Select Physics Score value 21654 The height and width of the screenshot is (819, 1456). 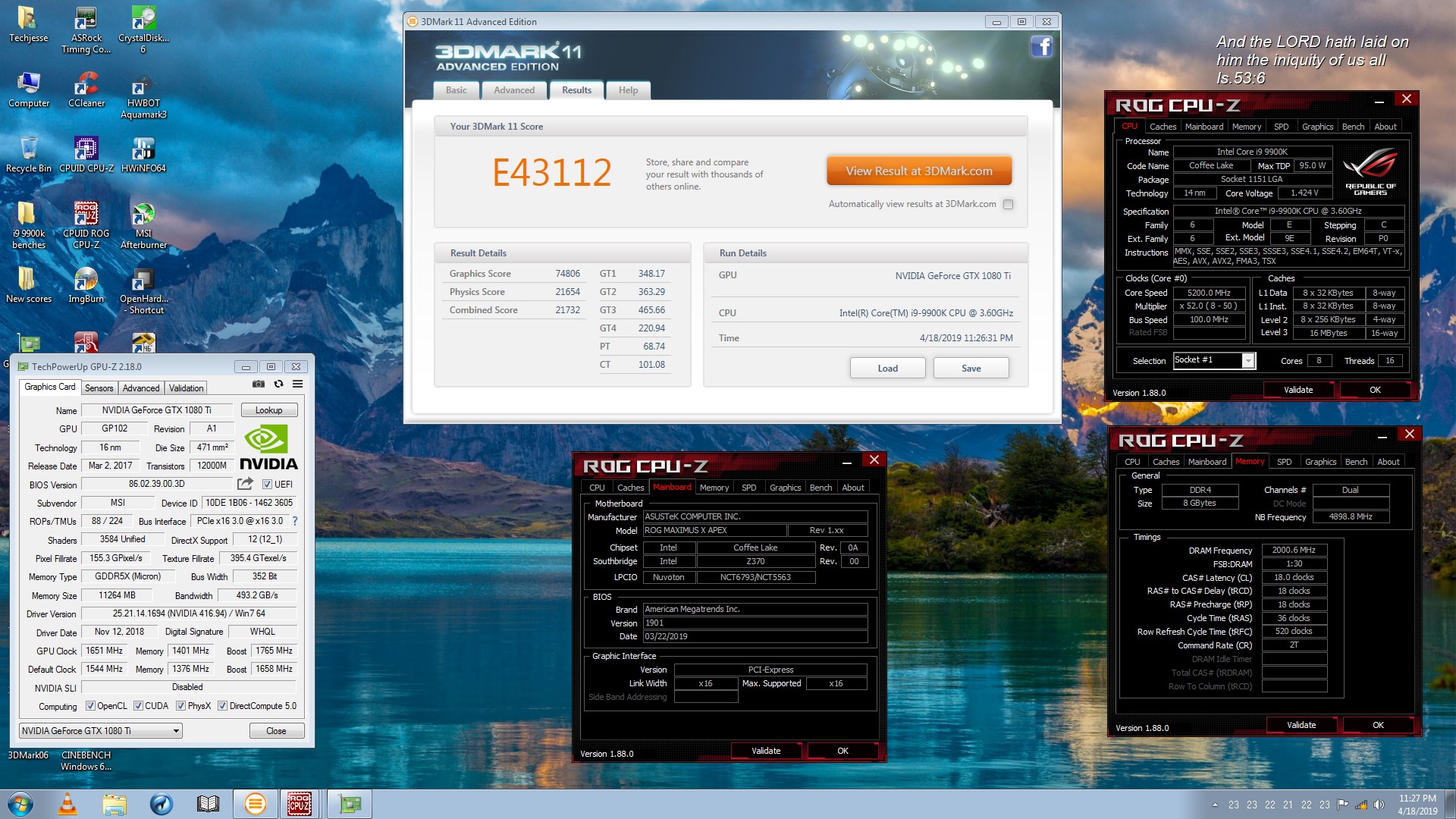(567, 292)
